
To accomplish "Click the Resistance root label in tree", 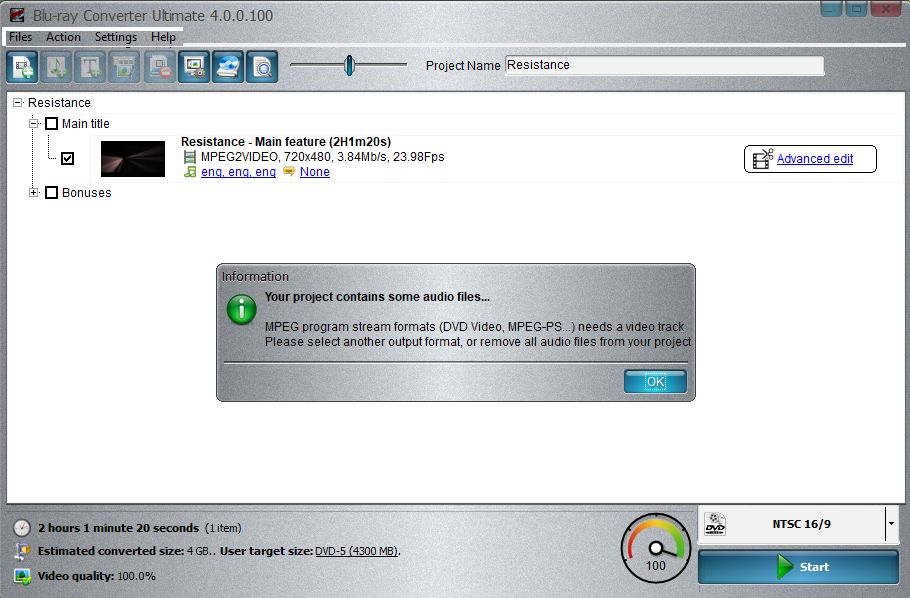I will click(x=59, y=103).
